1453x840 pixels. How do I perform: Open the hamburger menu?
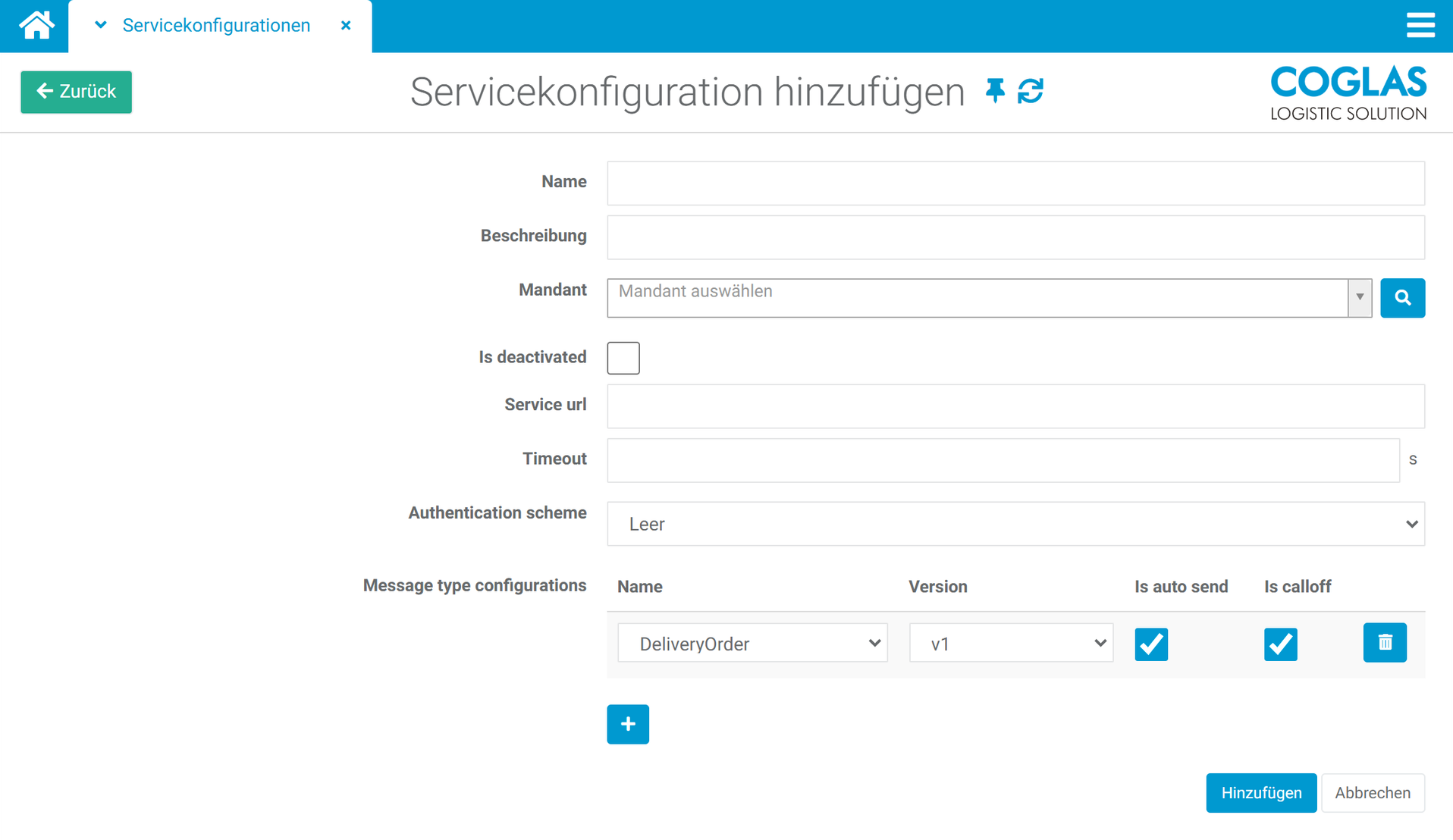pyautogui.click(x=1420, y=25)
